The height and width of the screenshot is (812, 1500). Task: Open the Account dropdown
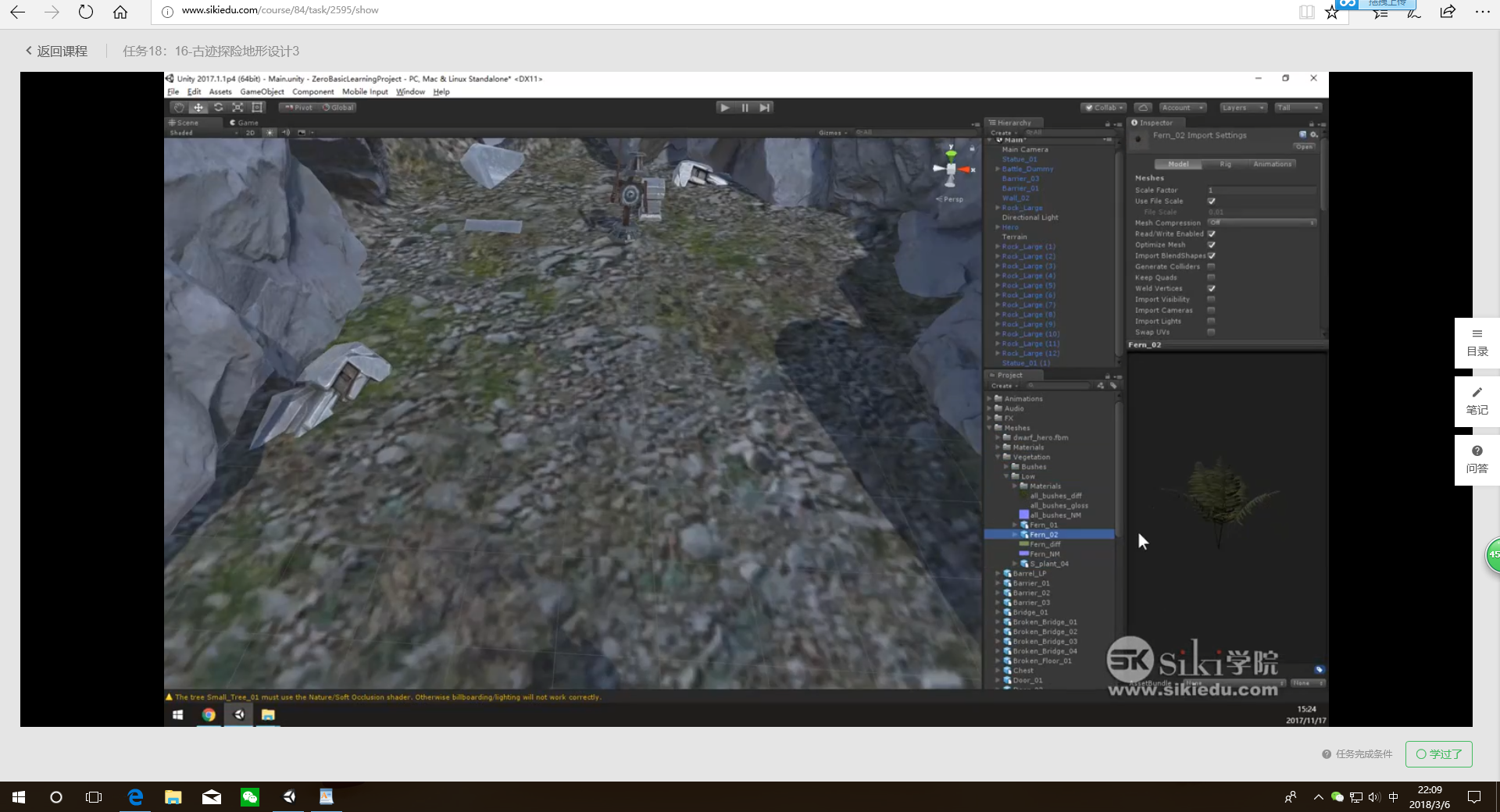pos(1182,108)
